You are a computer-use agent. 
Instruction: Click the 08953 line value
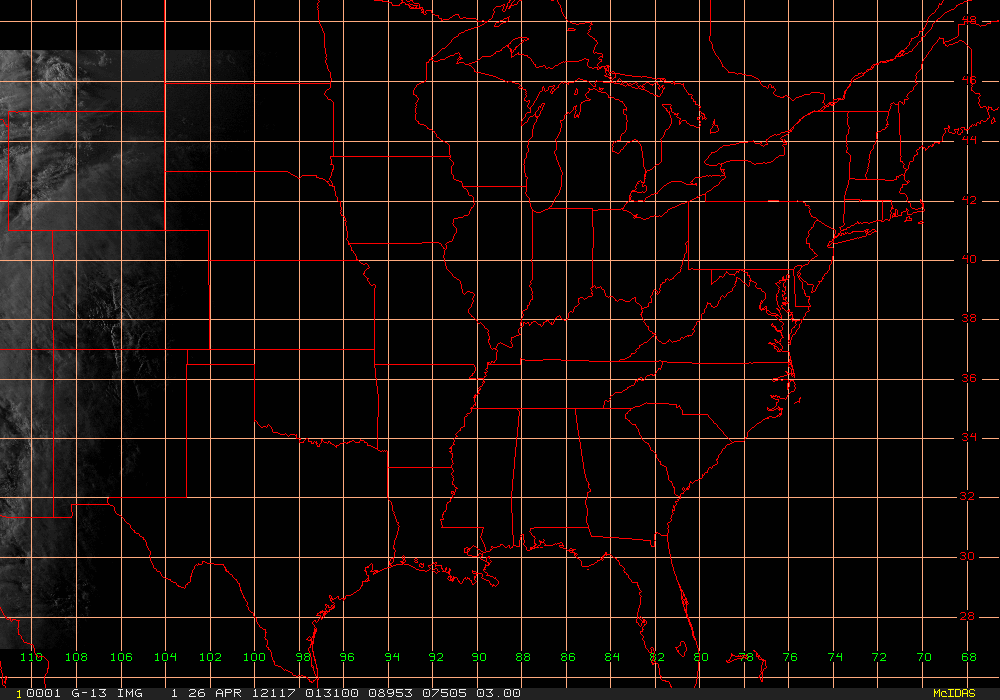click(390, 693)
